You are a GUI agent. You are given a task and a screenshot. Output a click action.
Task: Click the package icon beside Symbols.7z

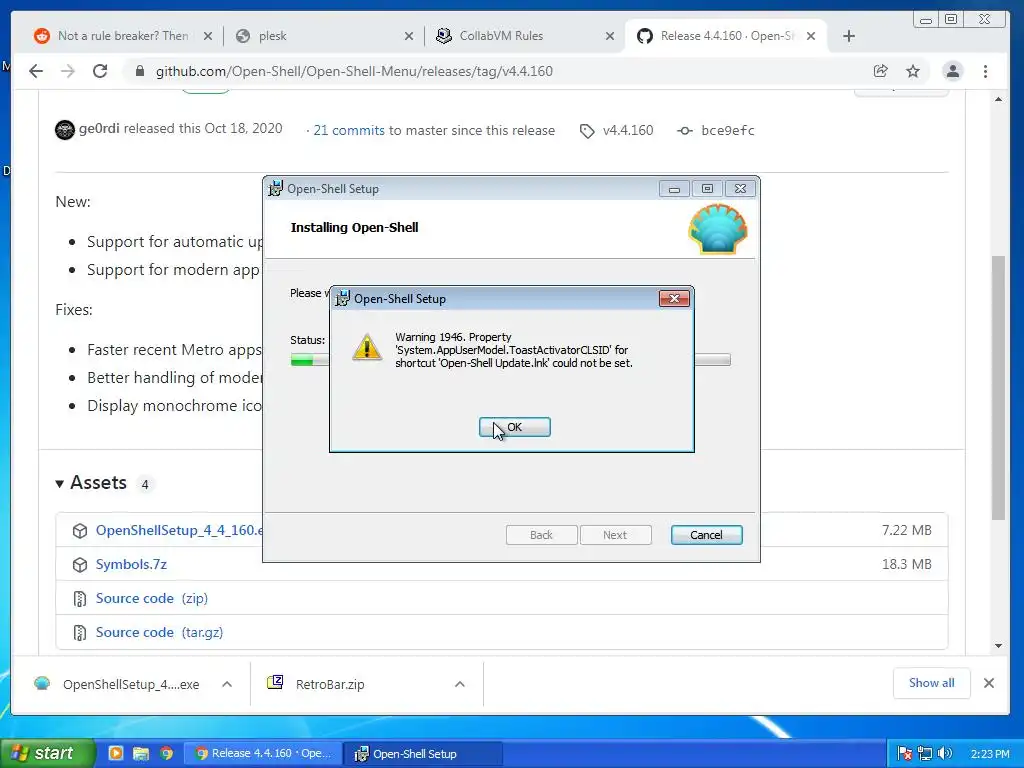click(80, 565)
